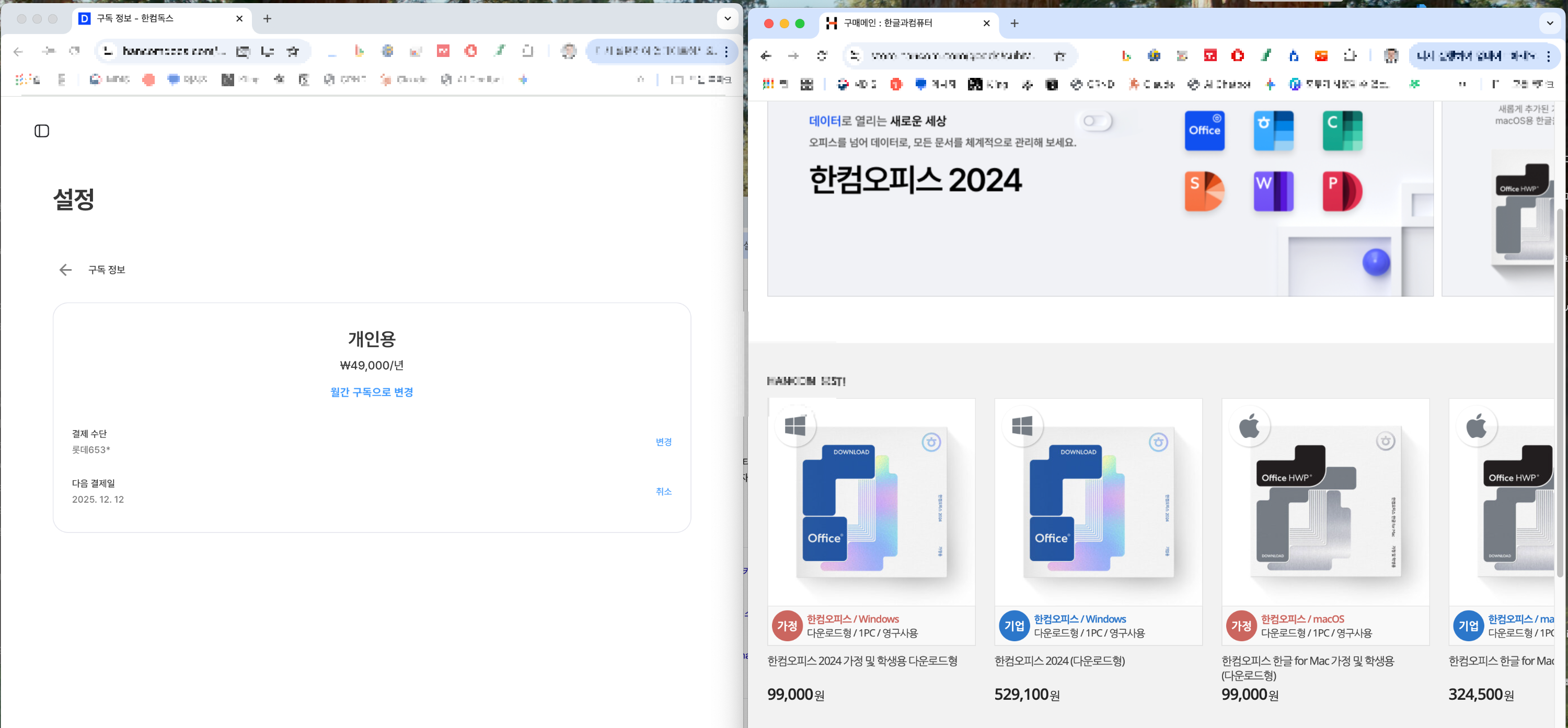The height and width of the screenshot is (728, 1568).
Task: Click the orange Hanshow 'S' app icon
Action: click(x=1204, y=191)
